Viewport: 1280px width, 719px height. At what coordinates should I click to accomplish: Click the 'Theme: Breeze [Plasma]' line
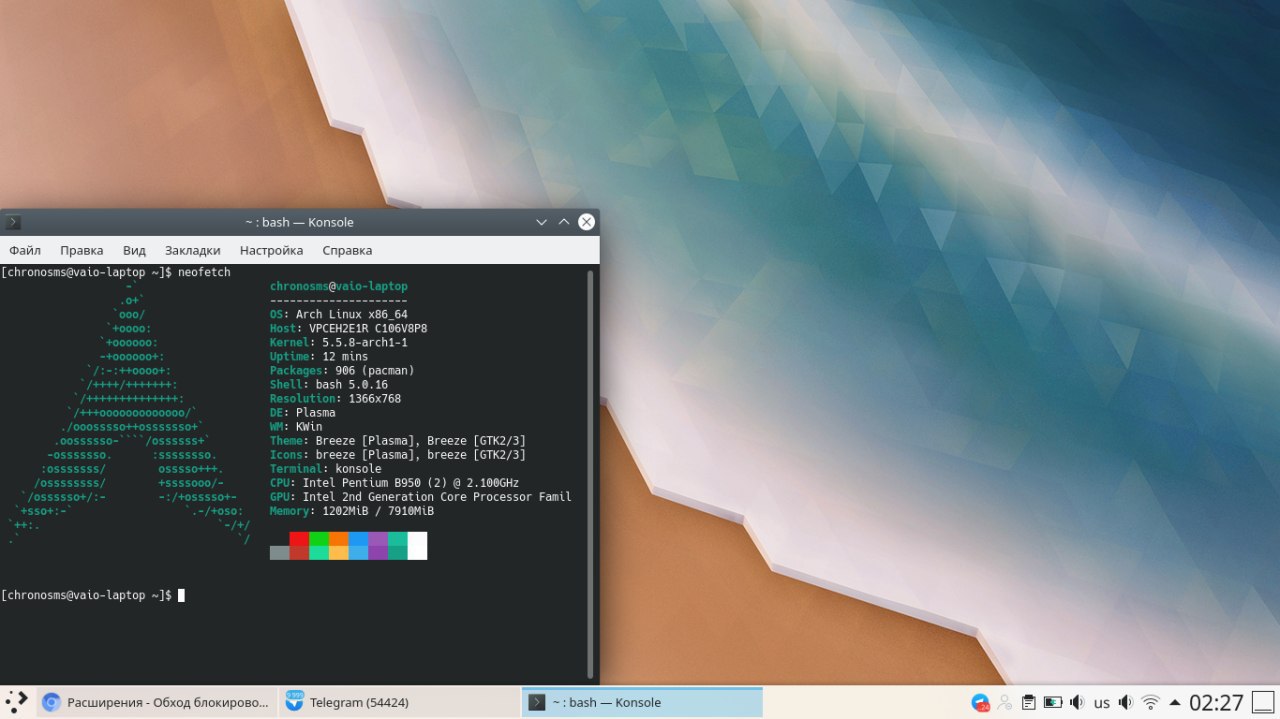(398, 440)
